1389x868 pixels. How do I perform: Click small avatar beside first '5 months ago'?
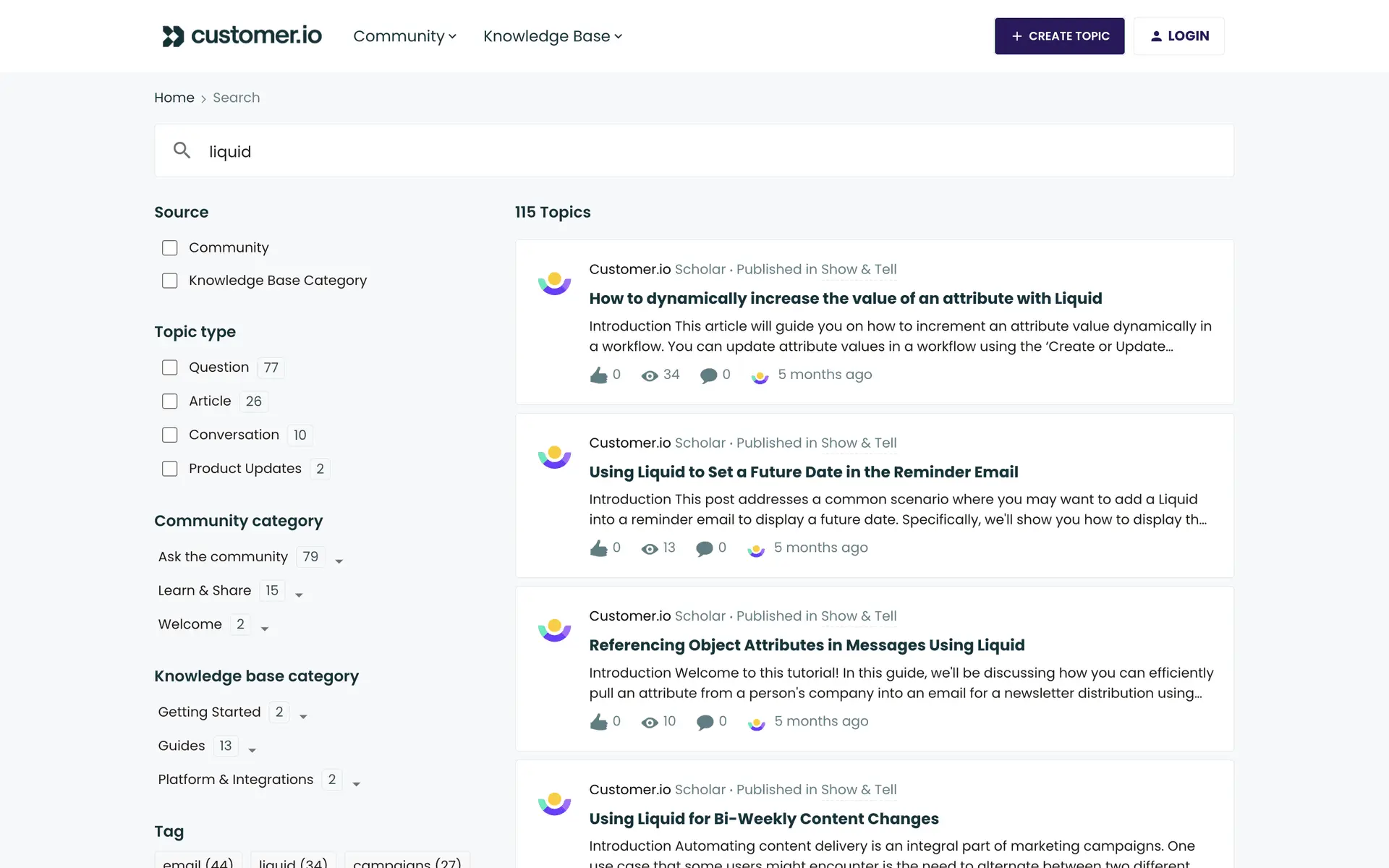[760, 375]
